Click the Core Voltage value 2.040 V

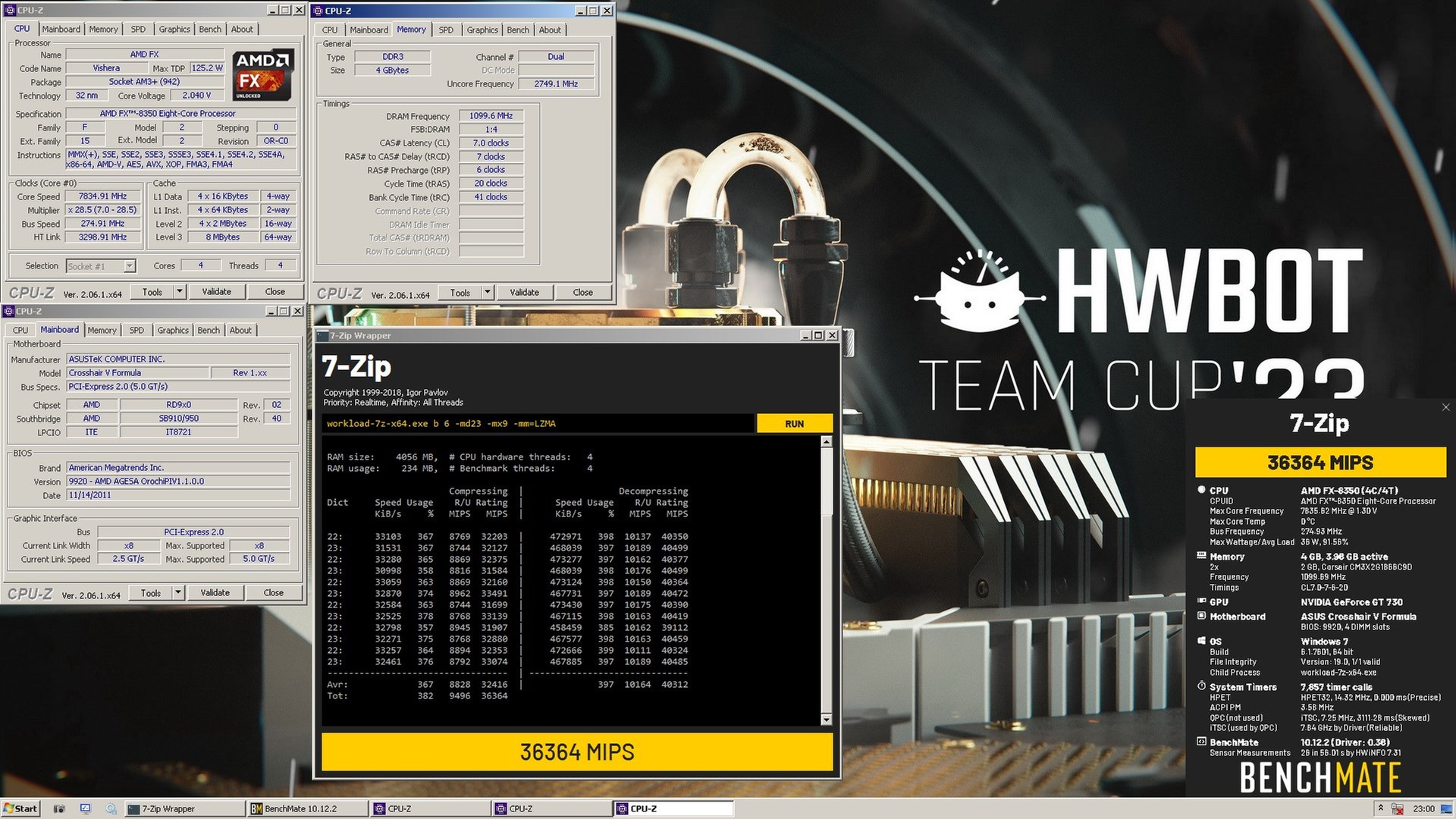(197, 95)
